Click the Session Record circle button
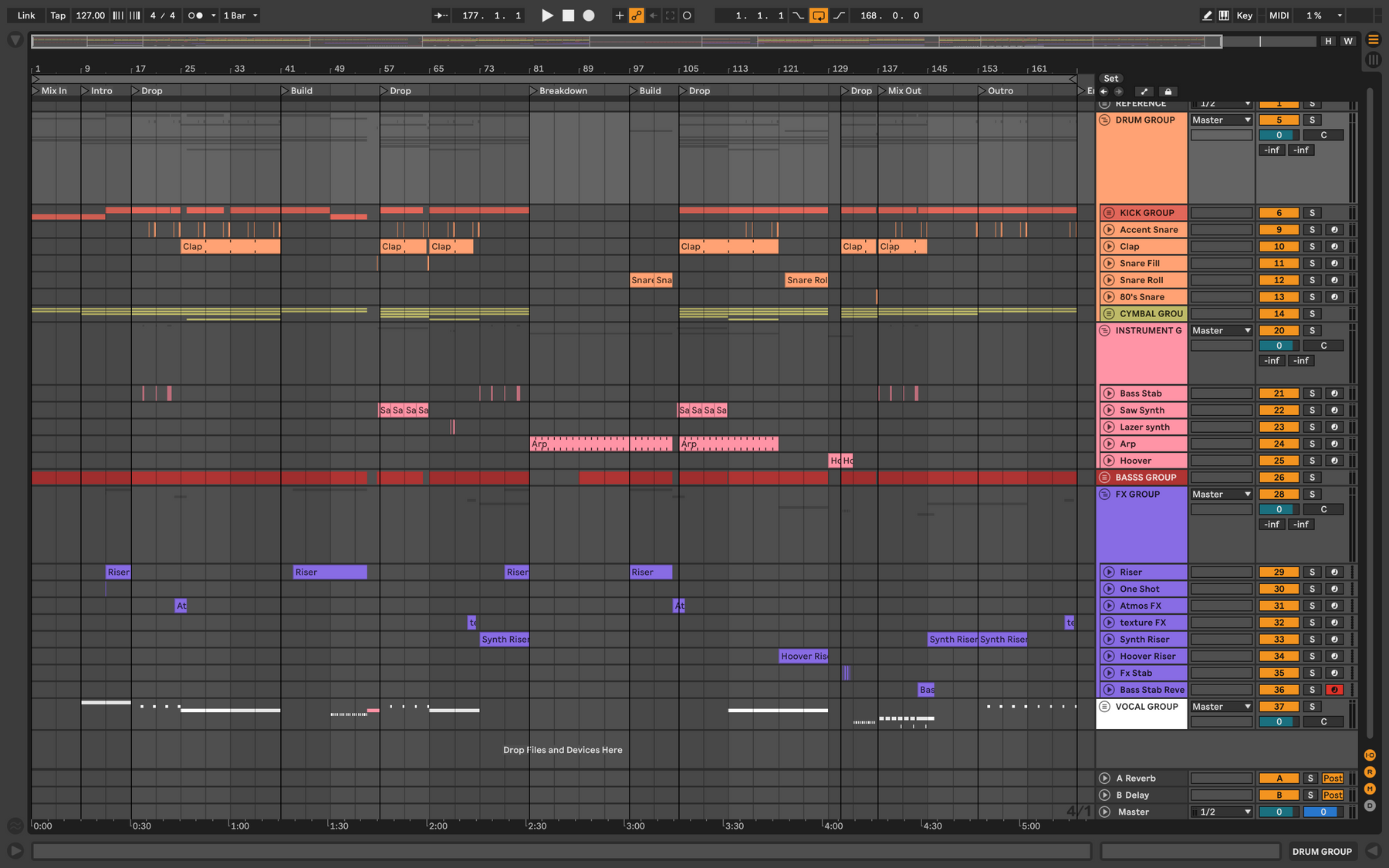 pos(687,15)
